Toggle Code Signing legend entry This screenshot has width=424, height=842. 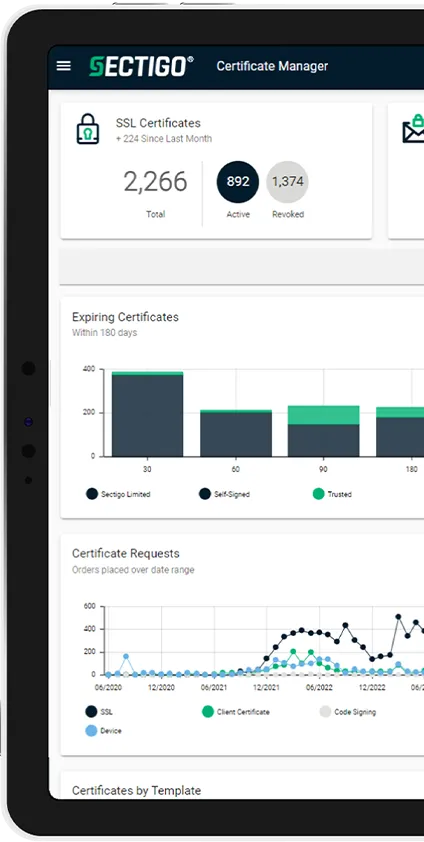point(348,712)
